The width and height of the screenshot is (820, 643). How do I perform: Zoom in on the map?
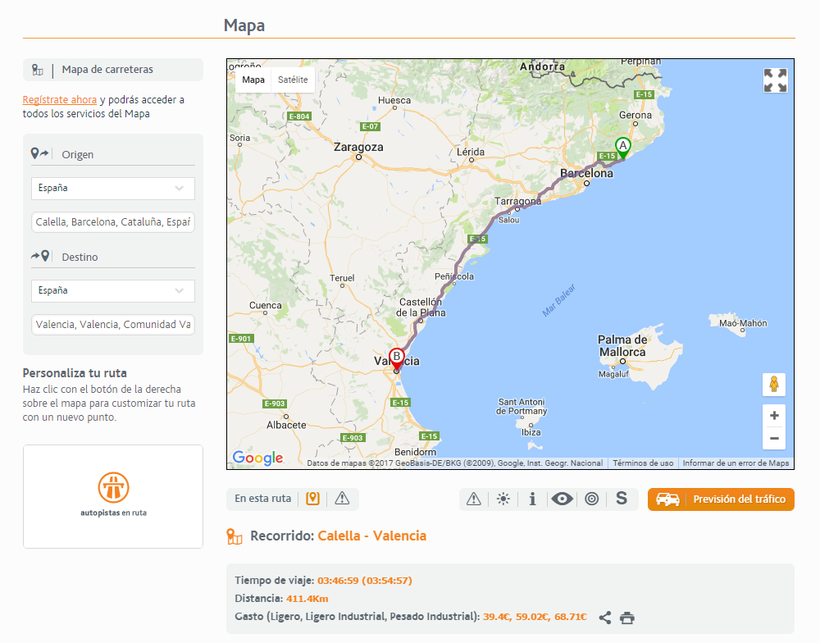click(x=773, y=415)
